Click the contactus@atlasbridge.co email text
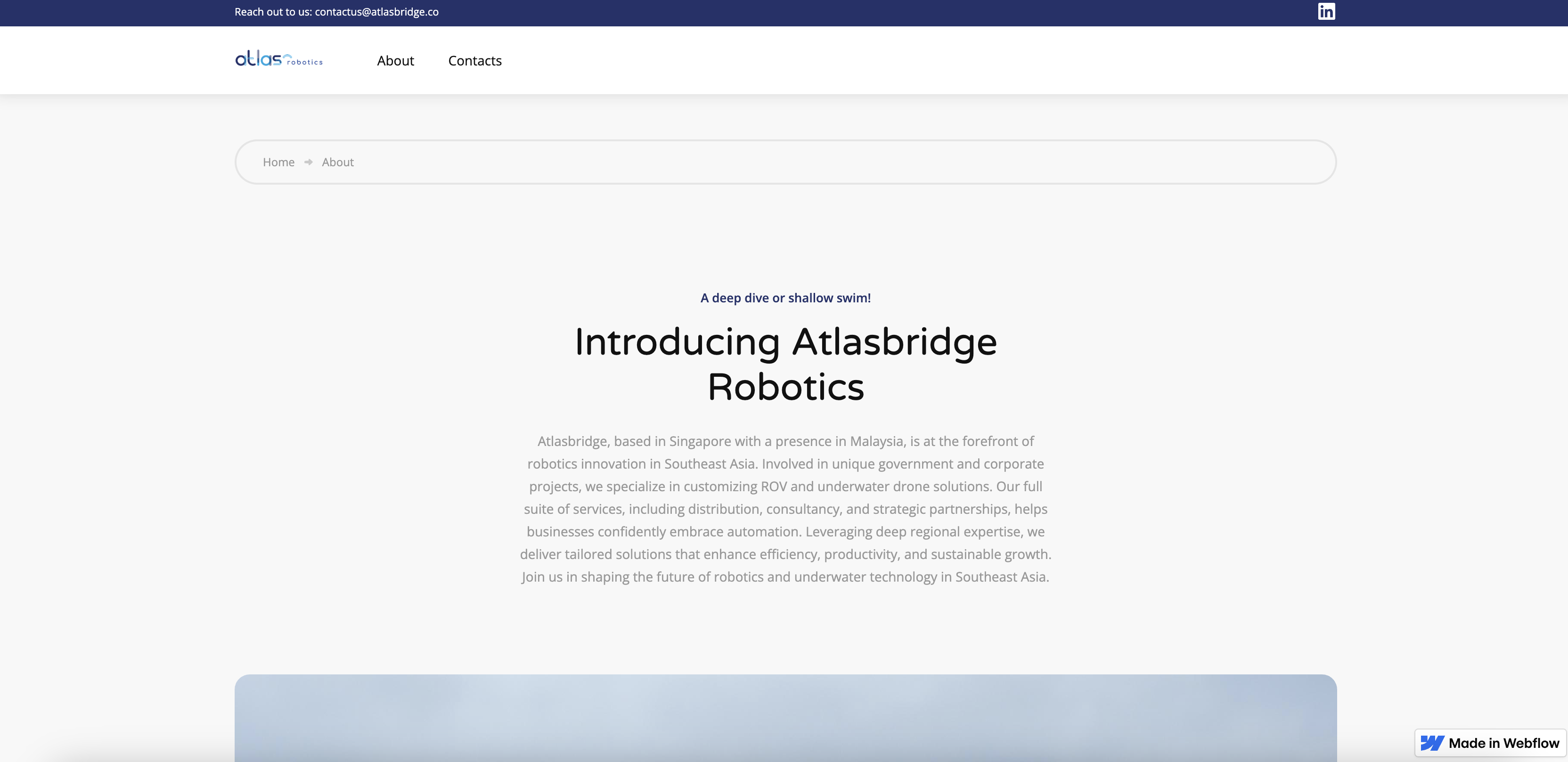1568x762 pixels. point(377,12)
